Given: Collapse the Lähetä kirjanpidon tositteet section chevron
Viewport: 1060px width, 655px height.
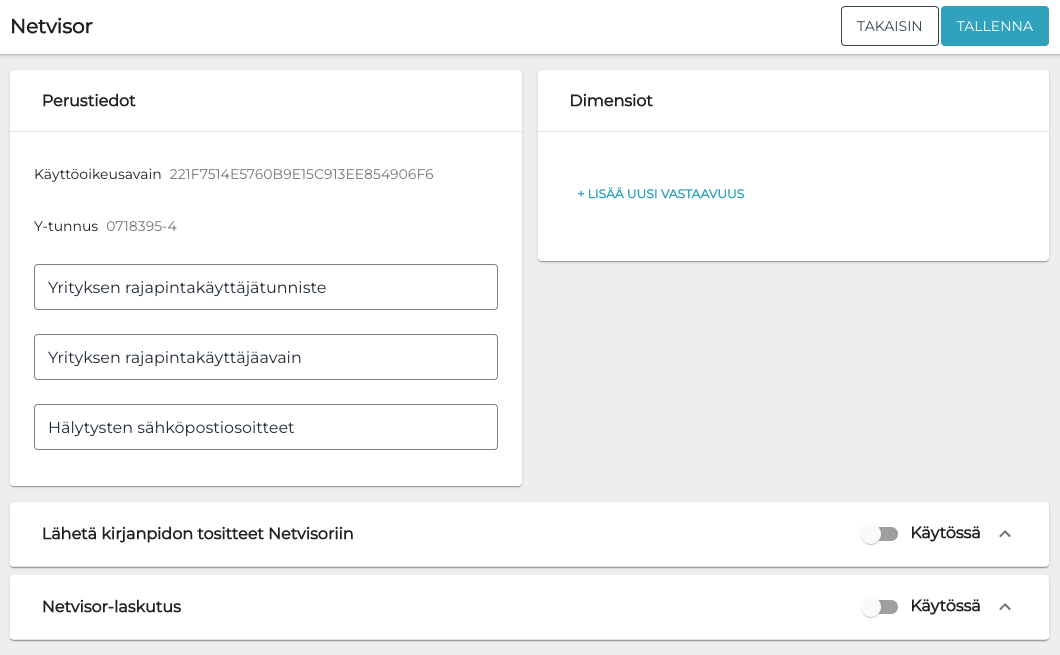Looking at the screenshot, I should point(1005,534).
